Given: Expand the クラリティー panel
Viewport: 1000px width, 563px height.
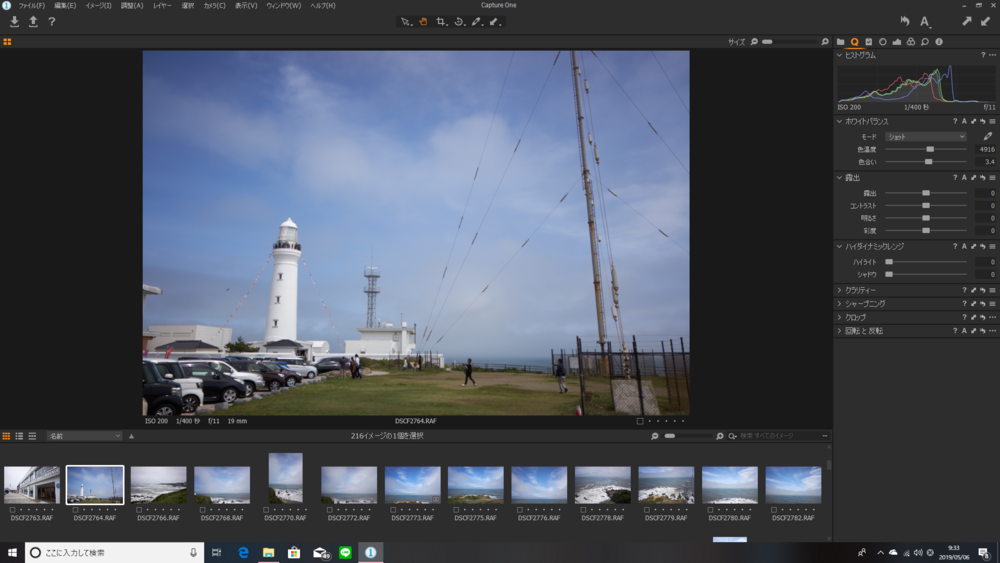Looking at the screenshot, I should click(839, 290).
